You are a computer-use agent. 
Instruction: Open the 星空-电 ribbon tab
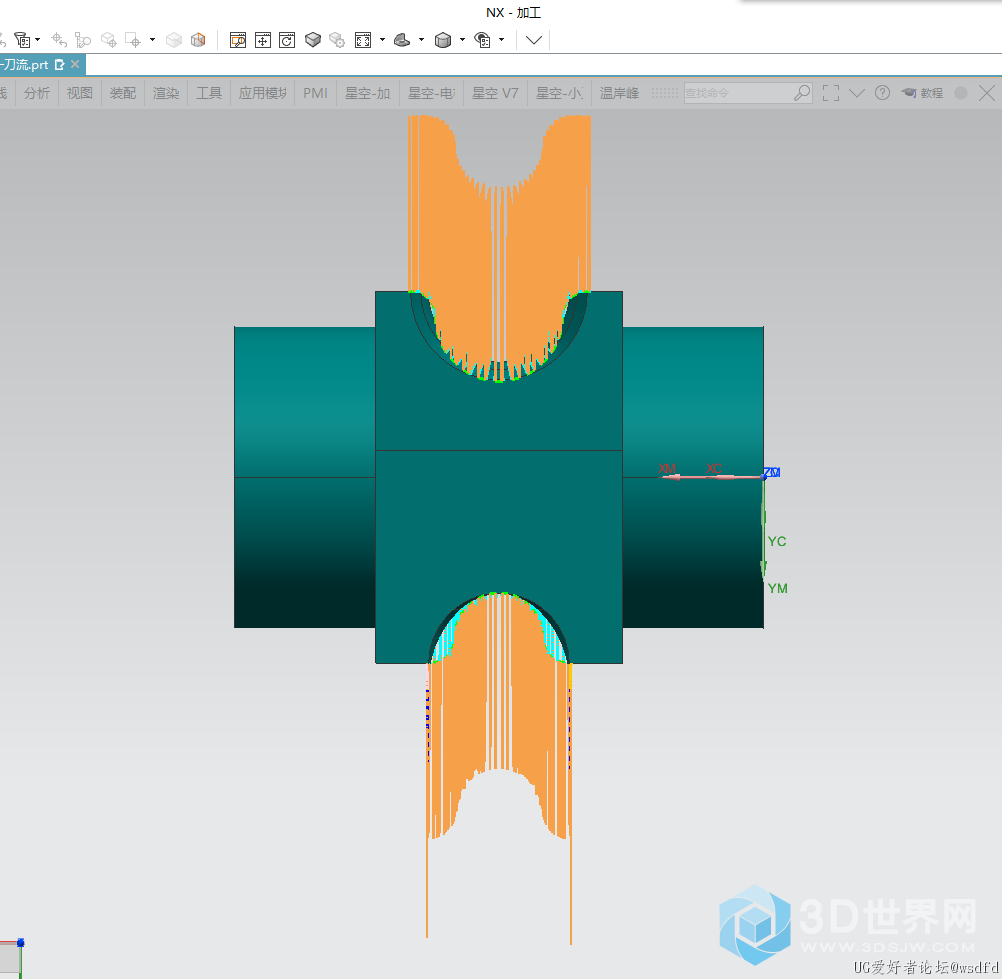click(431, 93)
